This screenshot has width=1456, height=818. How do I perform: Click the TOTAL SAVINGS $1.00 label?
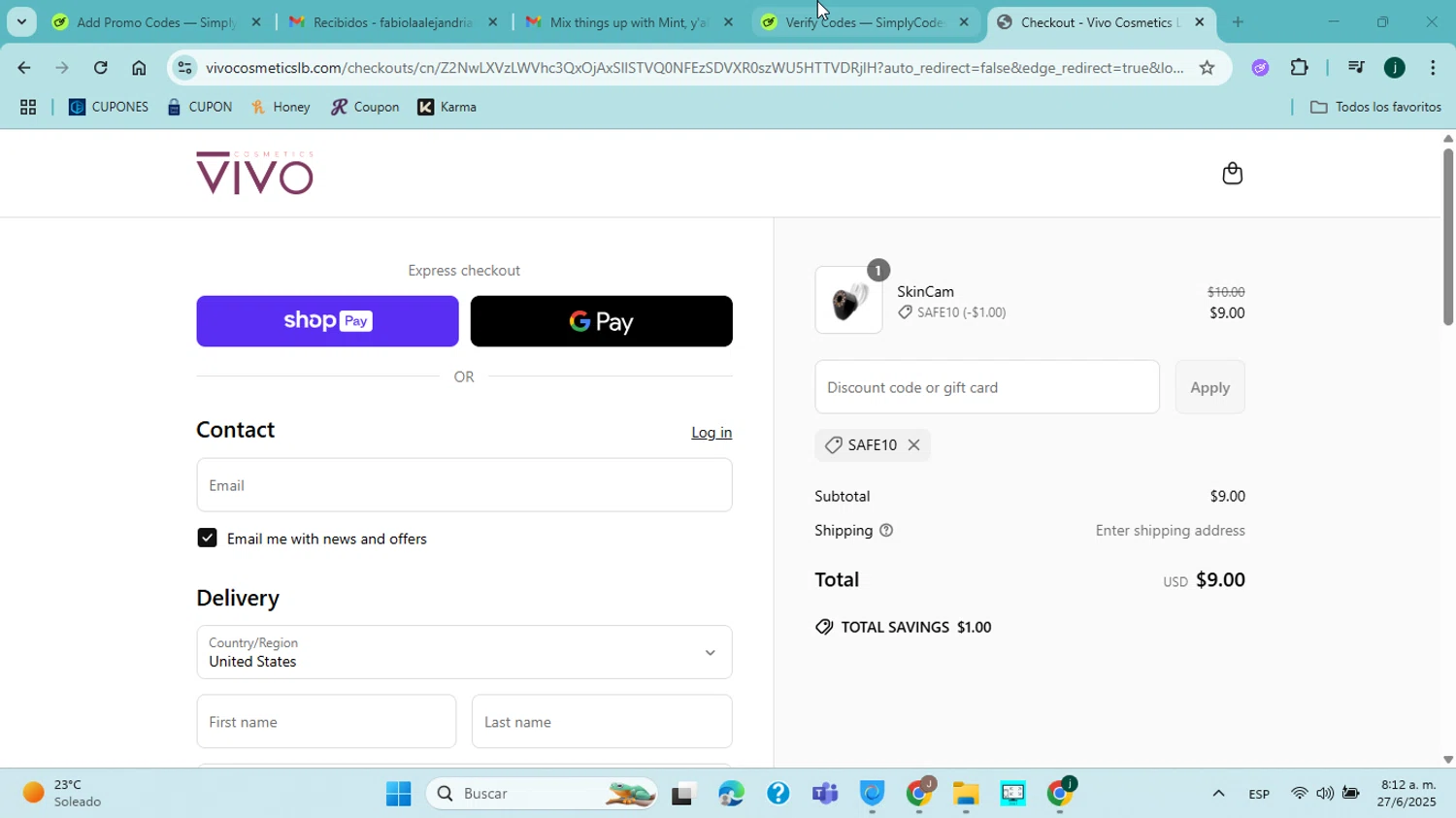point(904,627)
